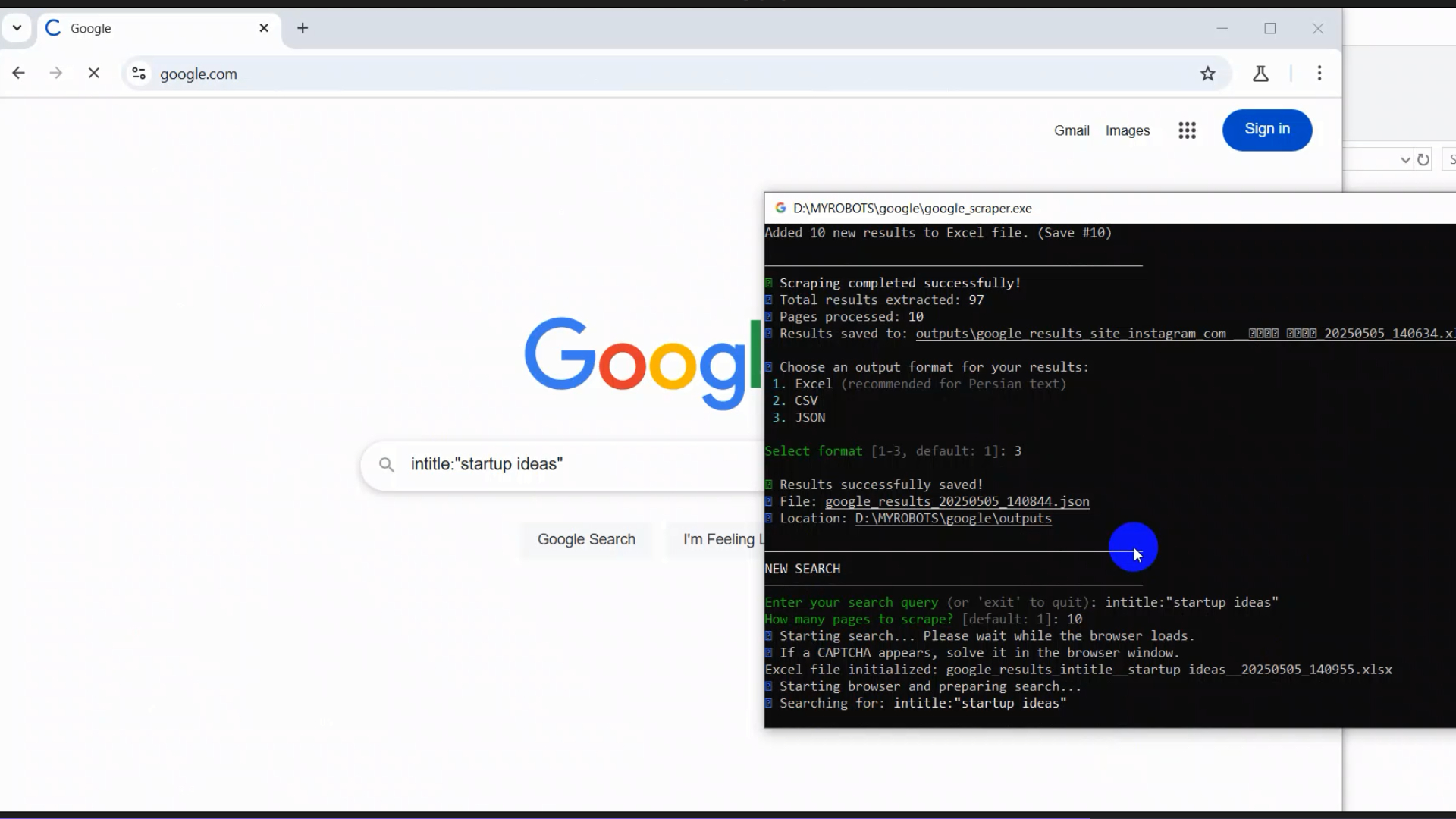This screenshot has width=1456, height=819.
Task: Click the back navigation arrow
Action: (19, 74)
